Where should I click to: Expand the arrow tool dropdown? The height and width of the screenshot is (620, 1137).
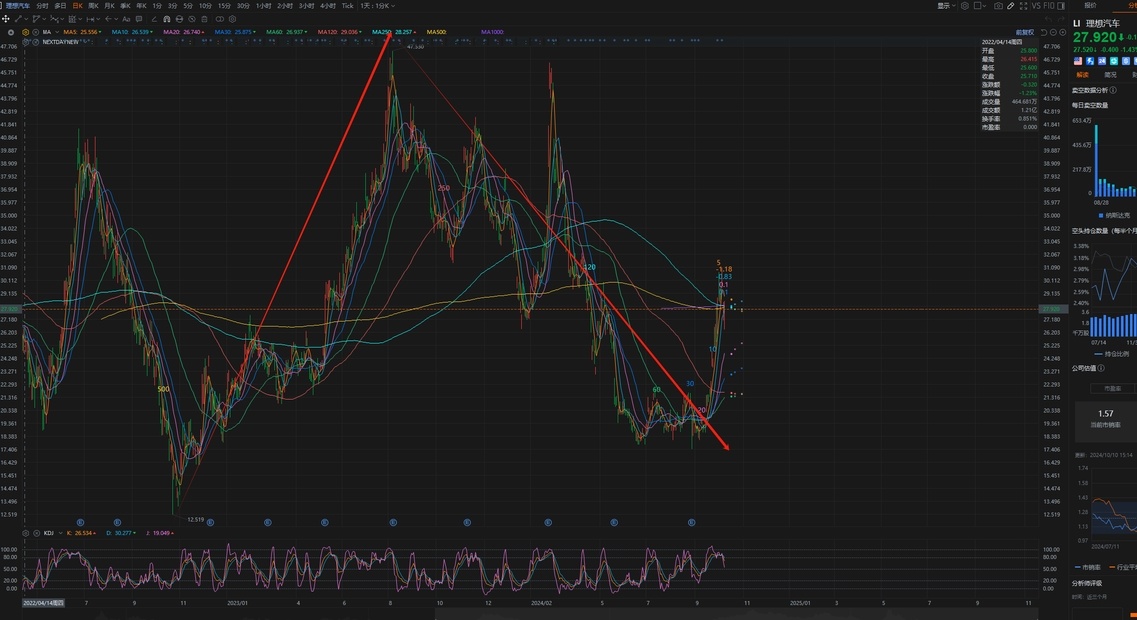[116, 19]
